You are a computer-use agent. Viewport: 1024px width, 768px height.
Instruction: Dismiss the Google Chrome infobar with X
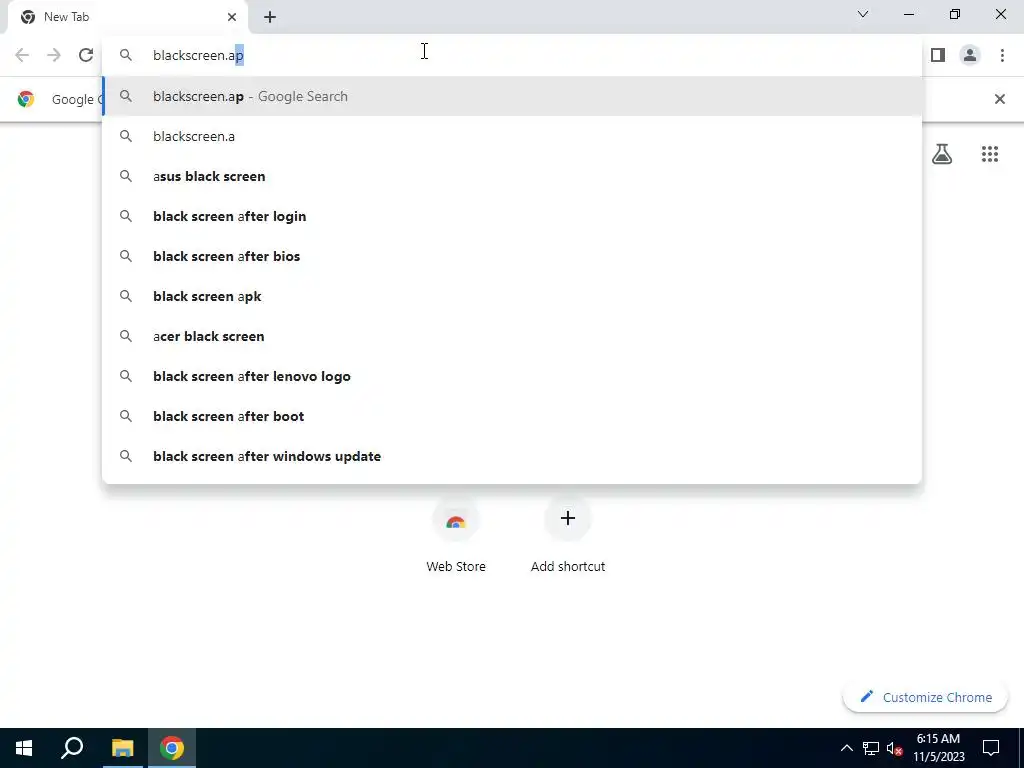point(999,99)
